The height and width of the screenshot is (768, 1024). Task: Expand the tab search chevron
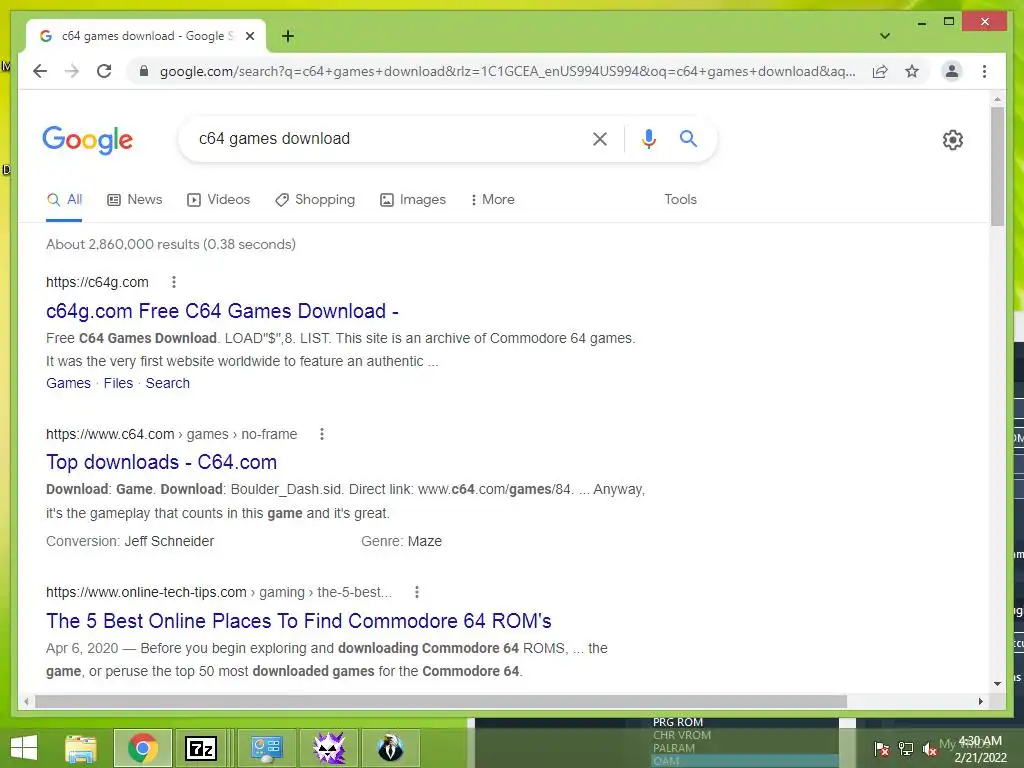(885, 36)
